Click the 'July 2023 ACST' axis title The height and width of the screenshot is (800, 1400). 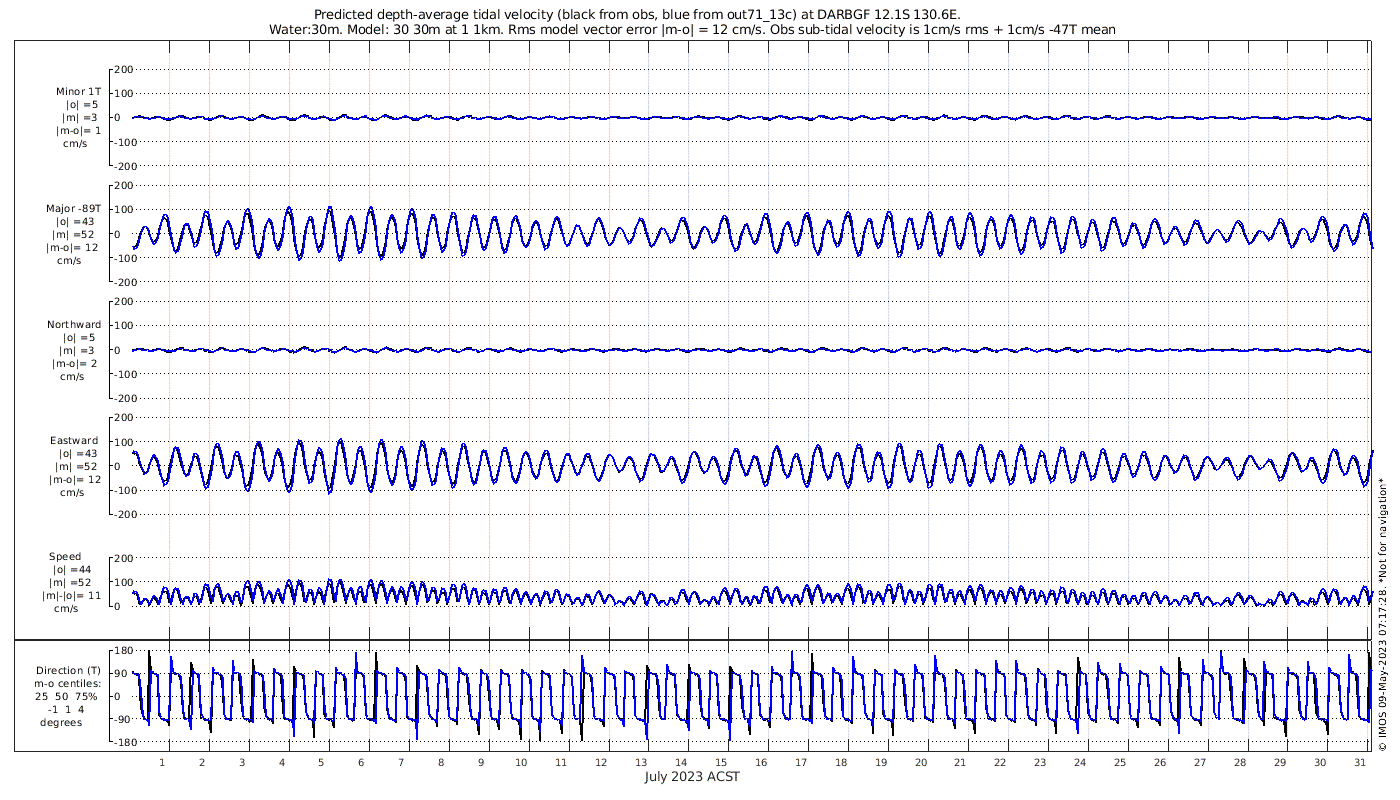tap(692, 777)
